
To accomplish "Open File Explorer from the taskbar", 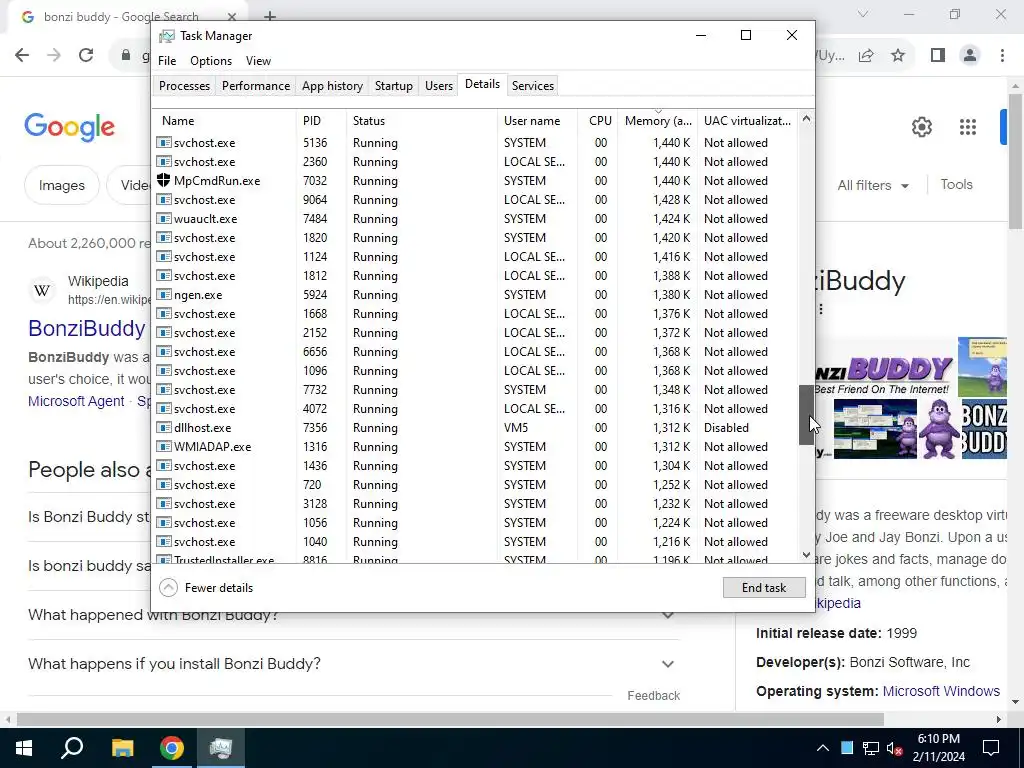I will coord(122,748).
